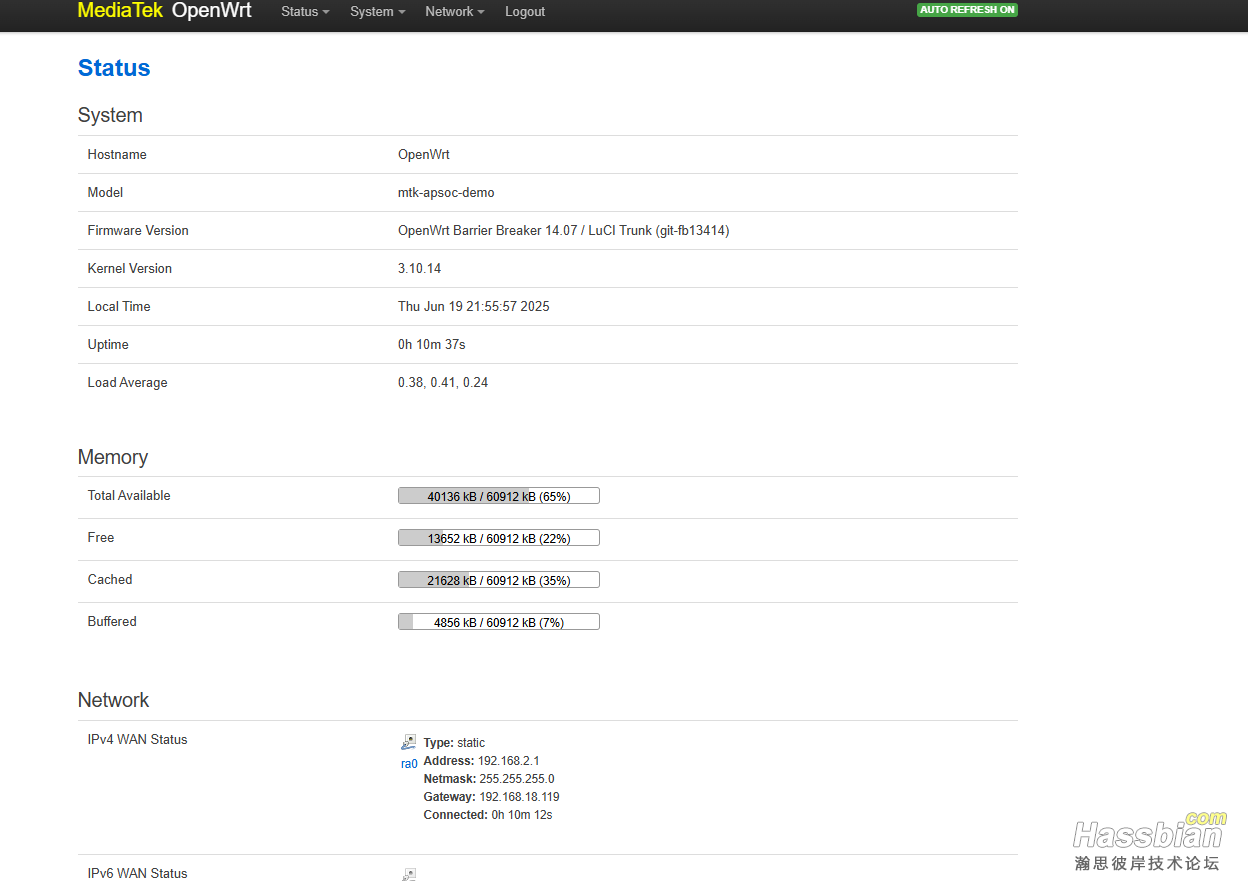Click the IPv4 WAN interface icon above ra0
The width and height of the screenshot is (1248, 881).
pyautogui.click(x=409, y=742)
